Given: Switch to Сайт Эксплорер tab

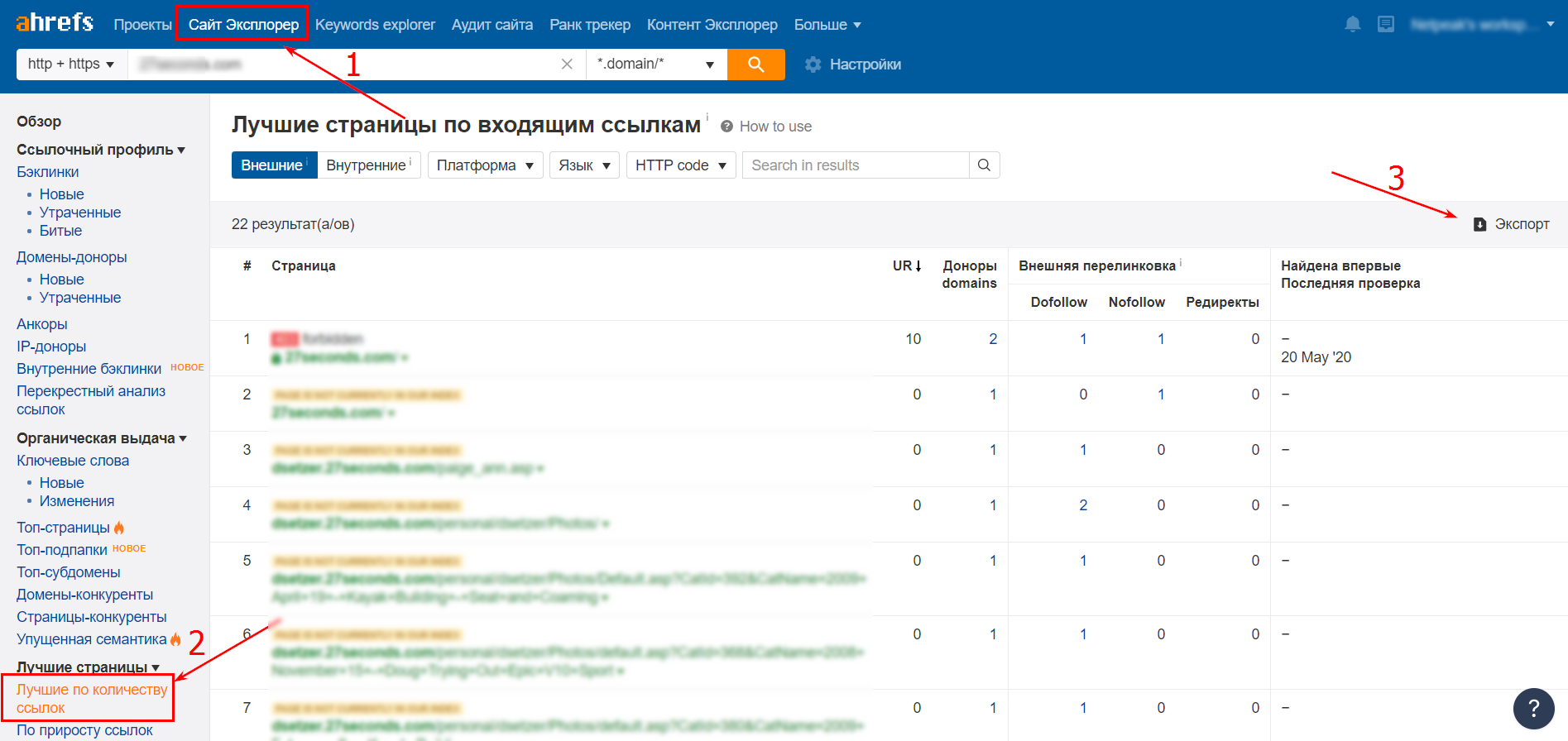Looking at the screenshot, I should [243, 24].
